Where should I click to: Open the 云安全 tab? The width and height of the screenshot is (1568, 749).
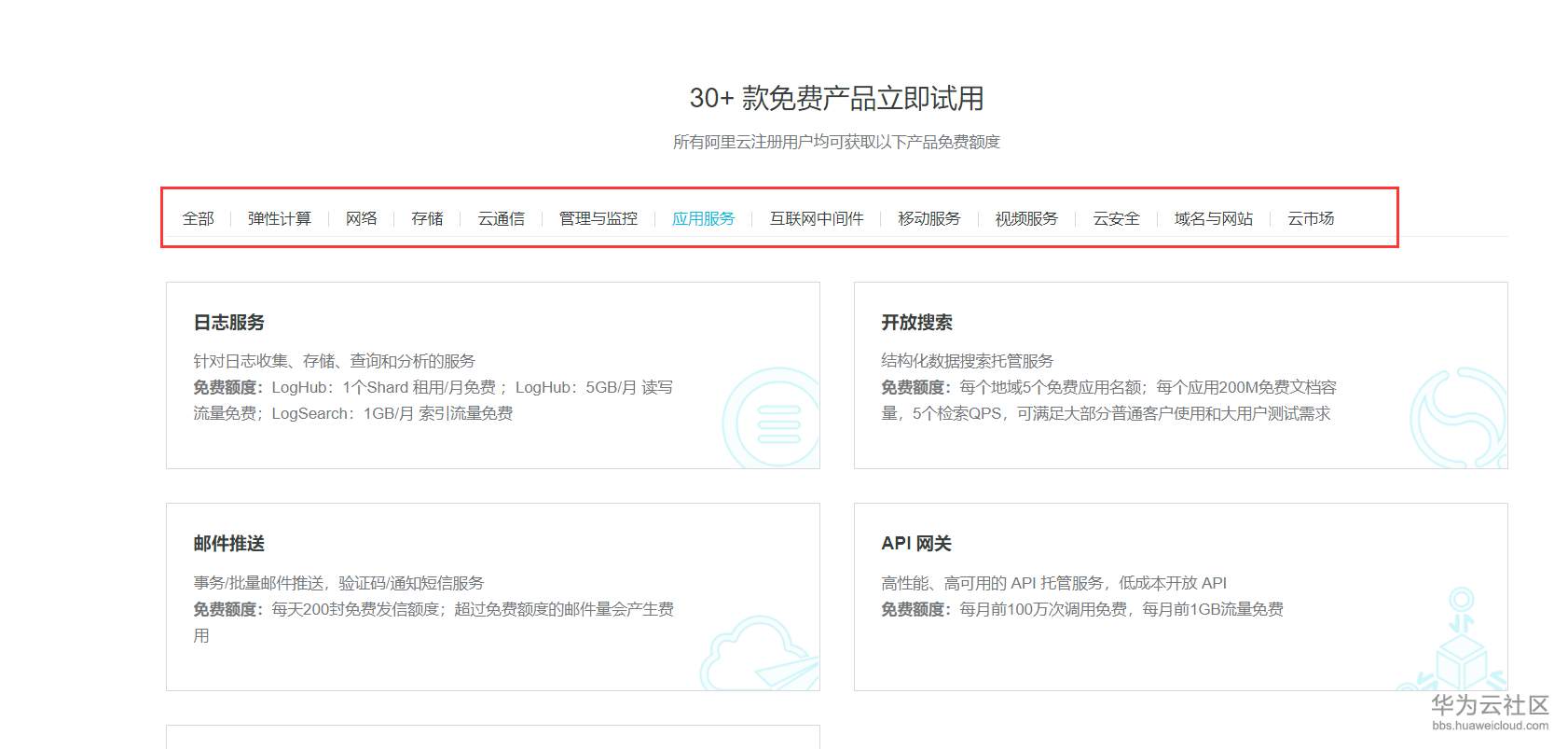[1117, 218]
